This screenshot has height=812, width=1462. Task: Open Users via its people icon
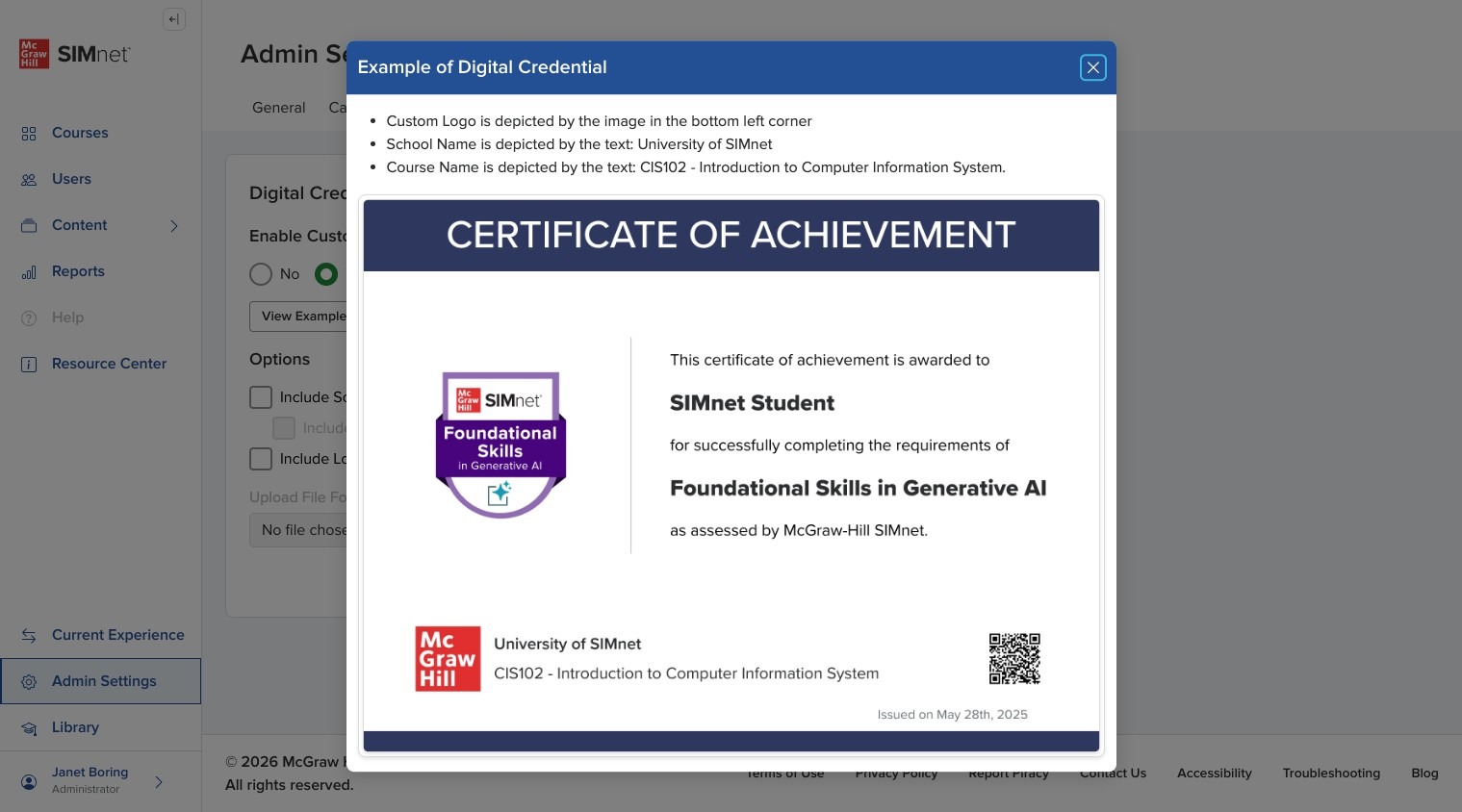[x=29, y=180]
